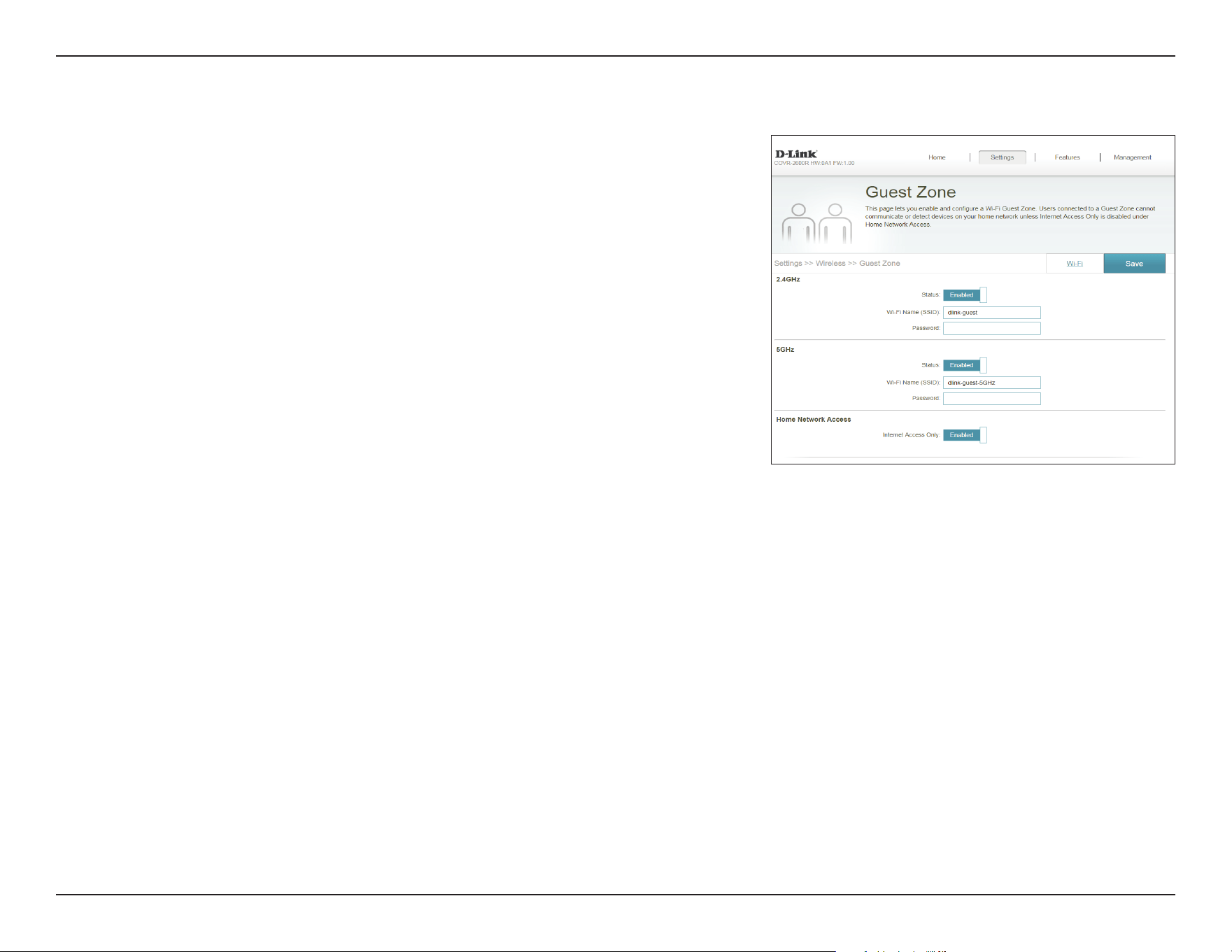Open the Features tab
Viewport: 1232px width, 952px height.
[1067, 157]
